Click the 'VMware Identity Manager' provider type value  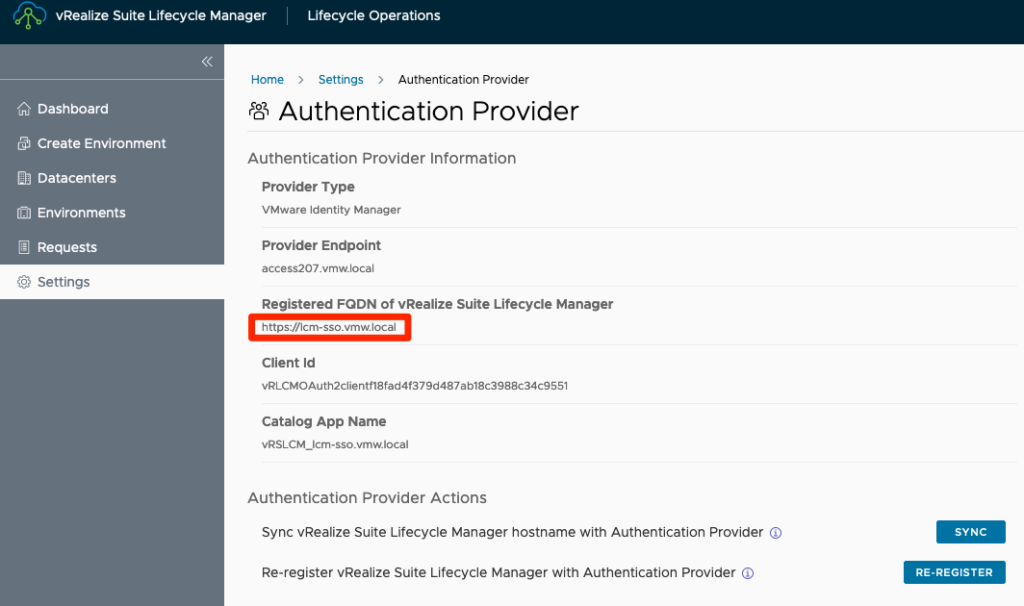(x=331, y=210)
